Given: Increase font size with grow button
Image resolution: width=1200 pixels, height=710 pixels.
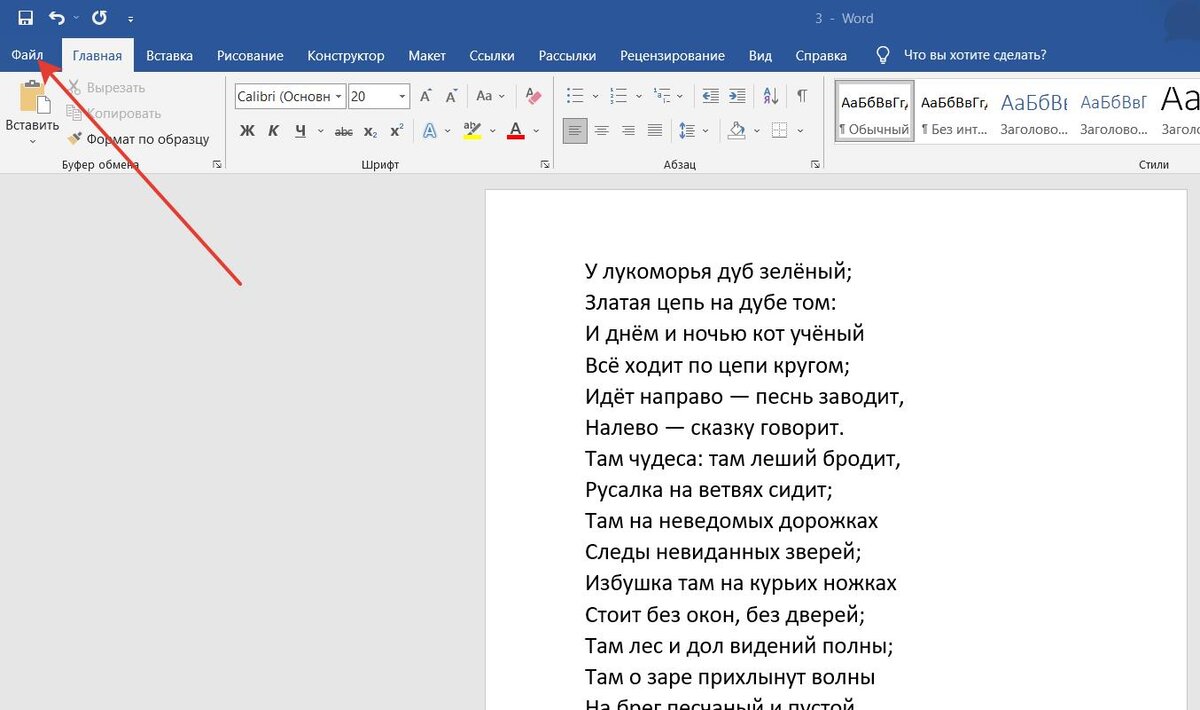Looking at the screenshot, I should [426, 97].
